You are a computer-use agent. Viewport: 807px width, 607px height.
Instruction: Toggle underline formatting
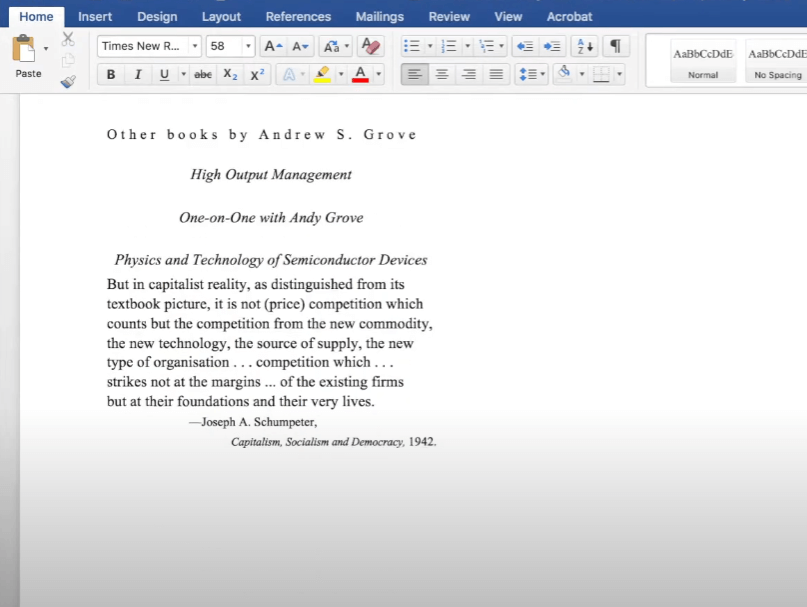pos(162,73)
